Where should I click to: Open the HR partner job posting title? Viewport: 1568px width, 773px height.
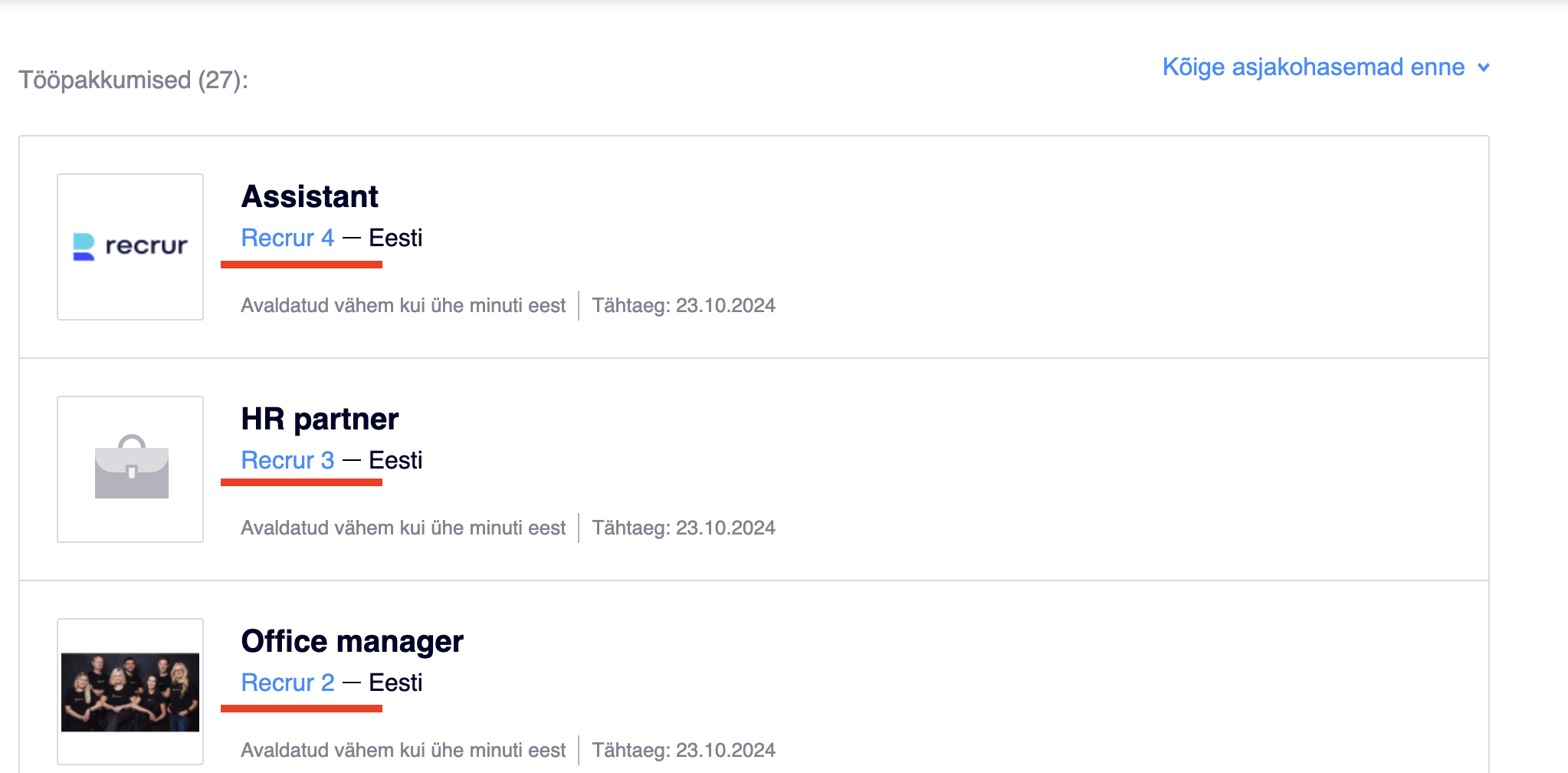pos(320,419)
